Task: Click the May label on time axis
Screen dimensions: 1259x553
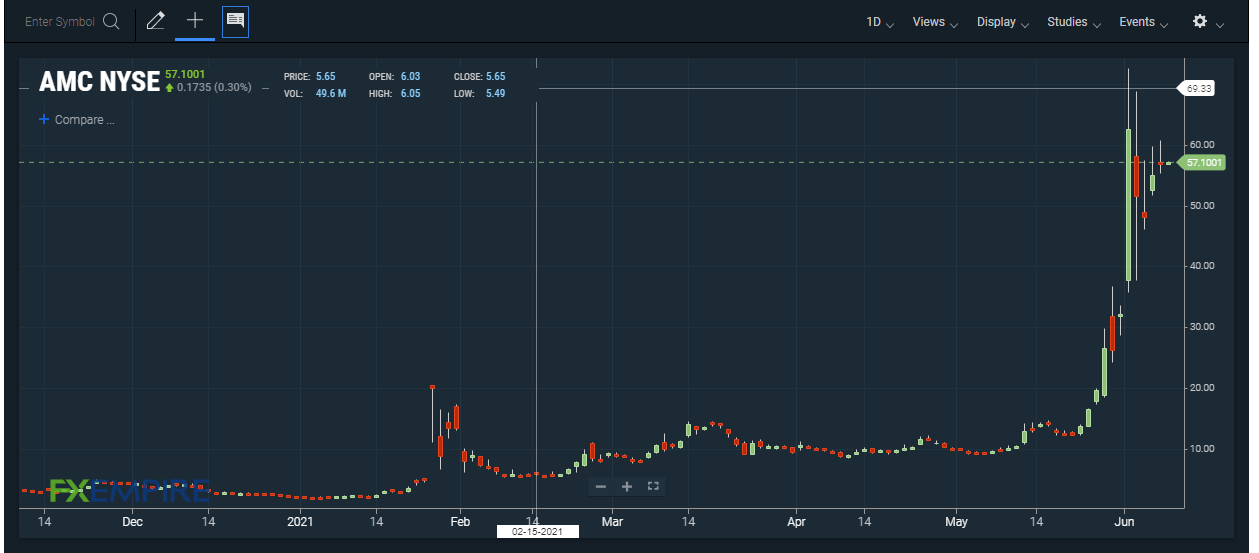Action: (x=957, y=521)
